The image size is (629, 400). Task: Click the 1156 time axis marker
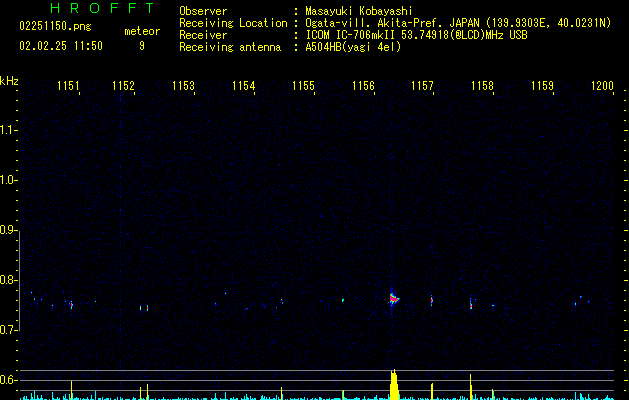pyautogui.click(x=363, y=86)
